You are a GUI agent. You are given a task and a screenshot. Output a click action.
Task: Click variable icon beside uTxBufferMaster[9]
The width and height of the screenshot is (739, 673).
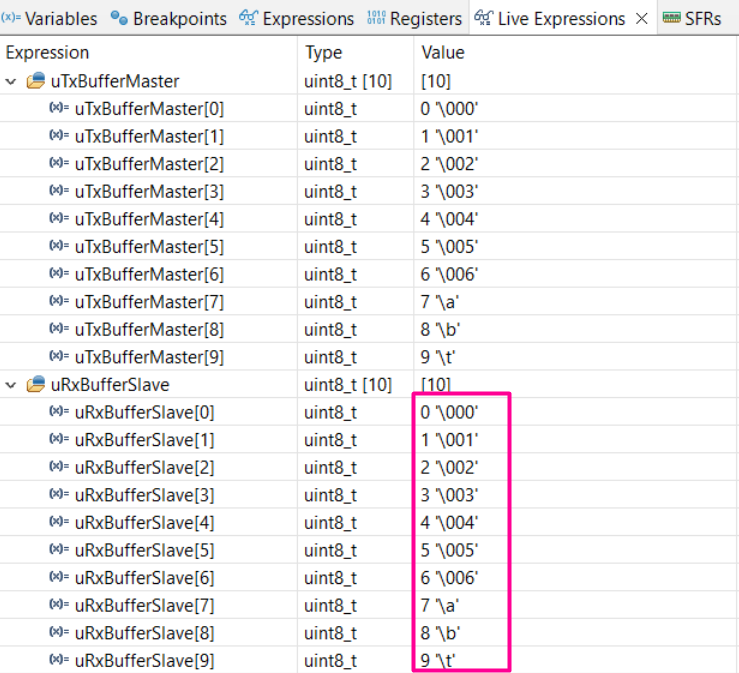click(x=59, y=356)
